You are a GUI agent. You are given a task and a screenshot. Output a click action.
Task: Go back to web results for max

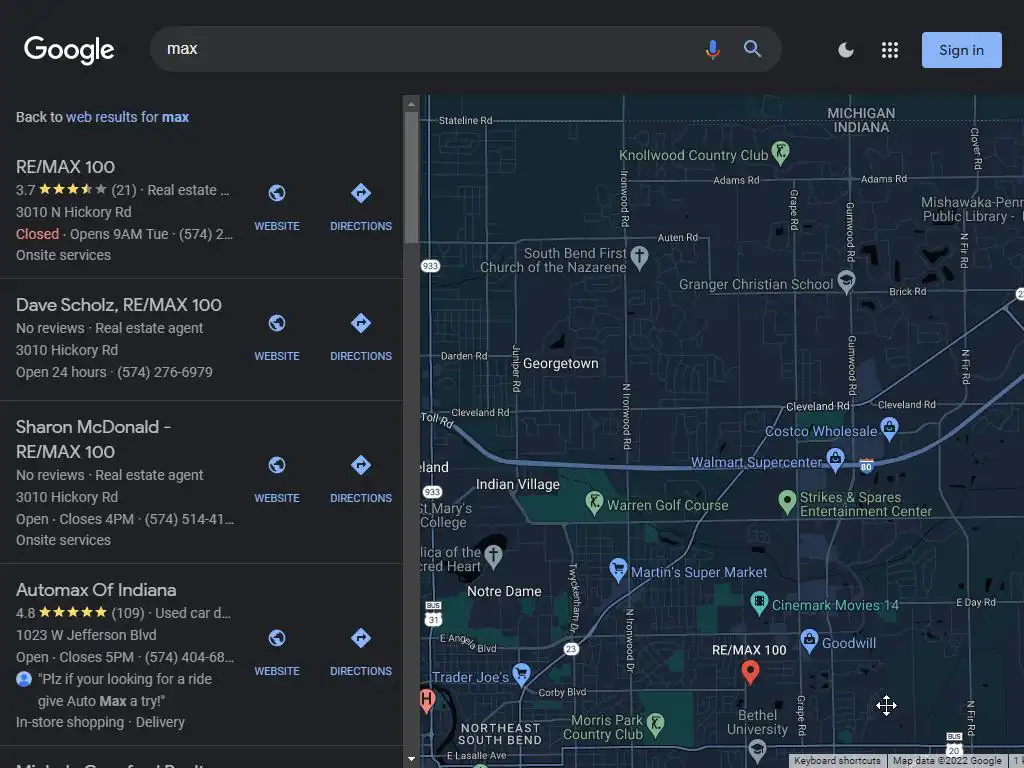[x=127, y=117]
